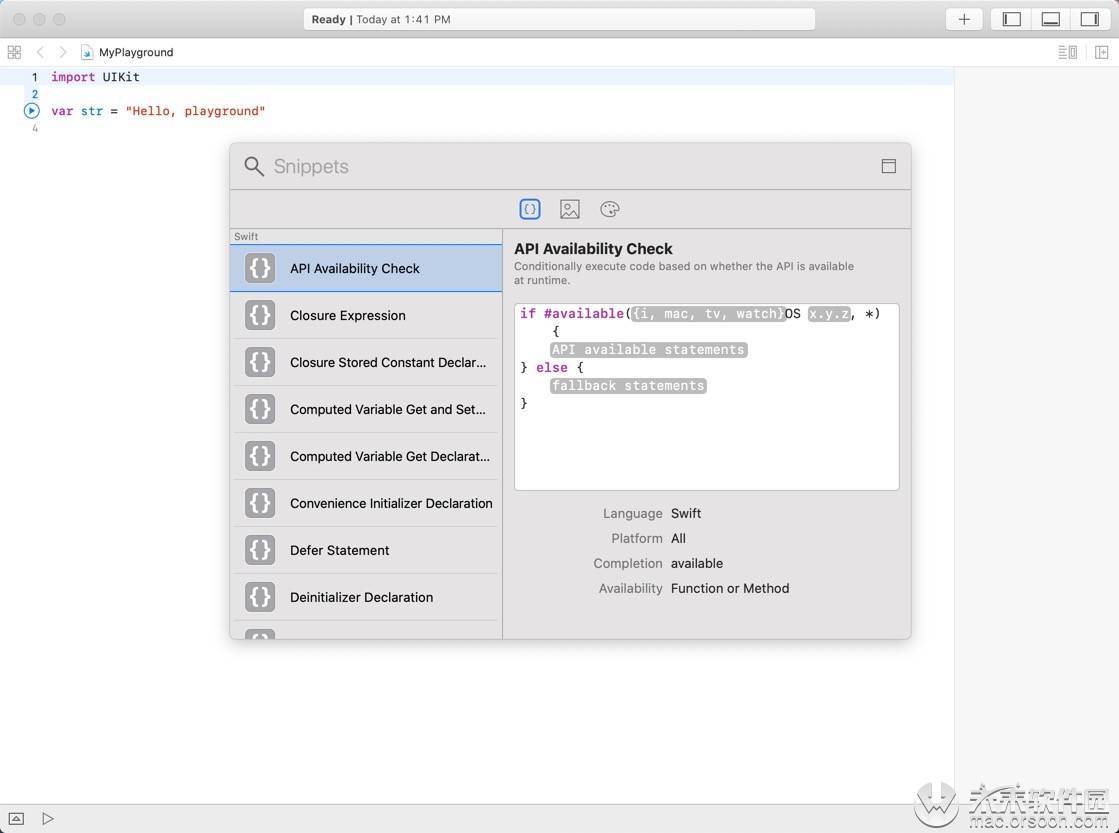Add an editor split with the add-editor icon
The width and height of the screenshot is (1119, 833).
click(1103, 52)
